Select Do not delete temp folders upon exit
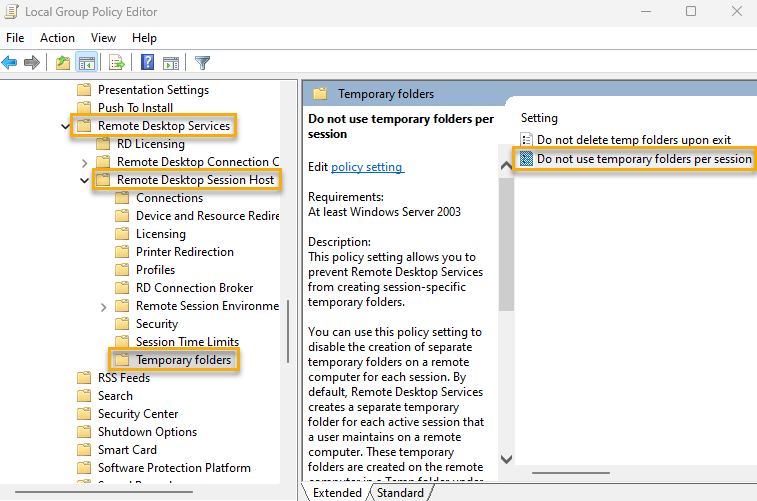The width and height of the screenshot is (757, 501). point(634,139)
